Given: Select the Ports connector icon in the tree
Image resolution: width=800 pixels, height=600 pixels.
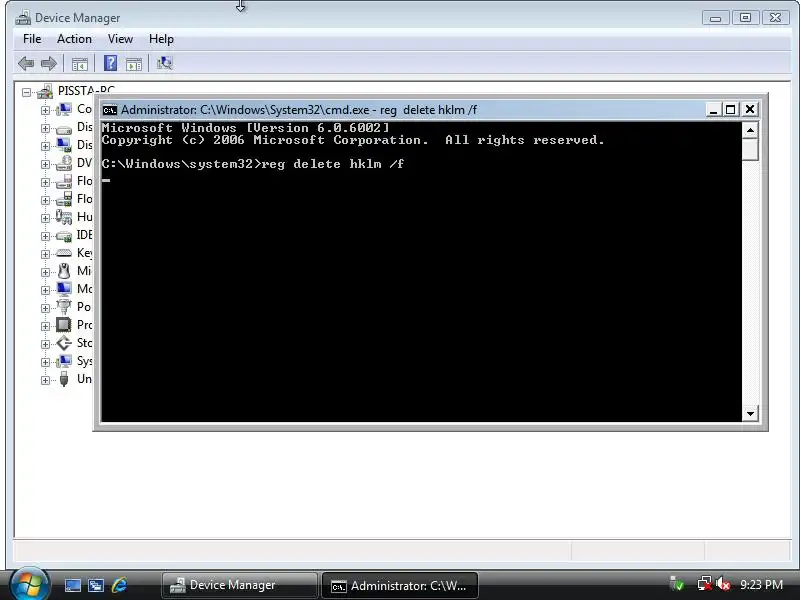Looking at the screenshot, I should pyautogui.click(x=64, y=307).
